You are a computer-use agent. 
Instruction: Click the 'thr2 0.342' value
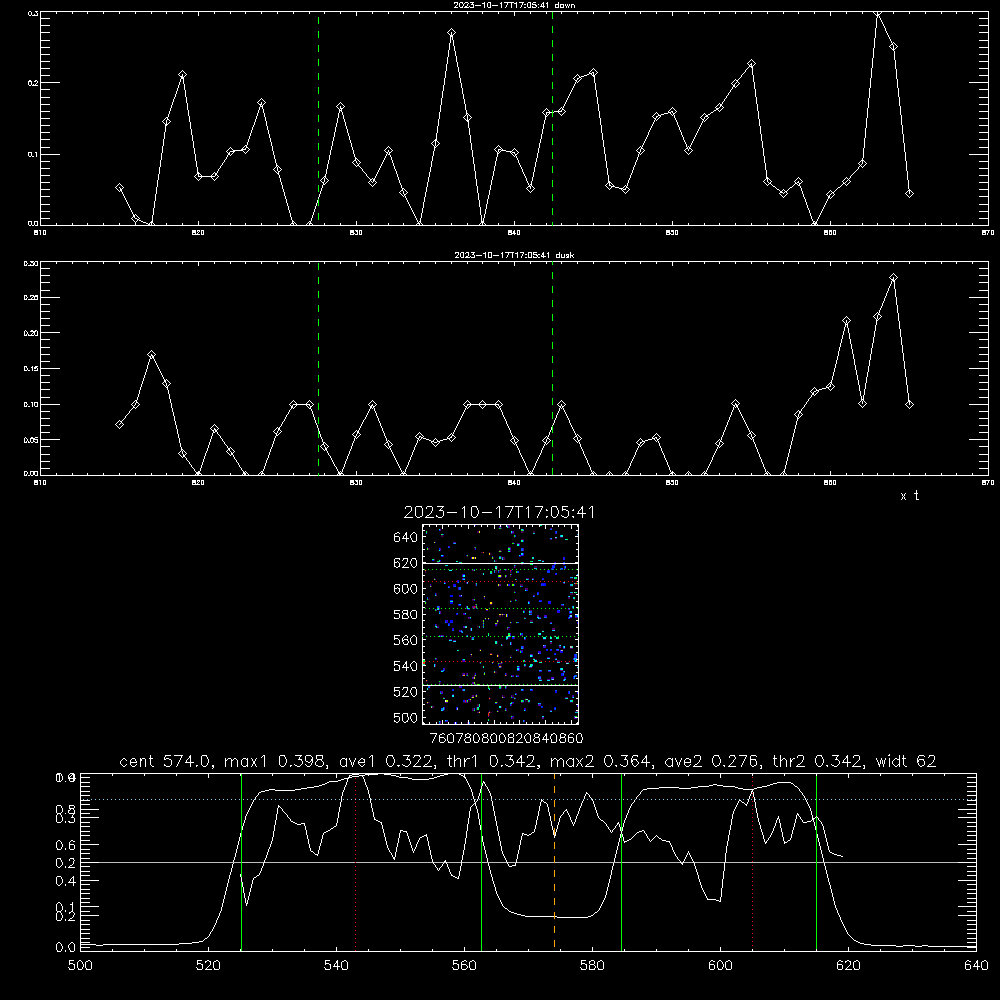(818, 761)
